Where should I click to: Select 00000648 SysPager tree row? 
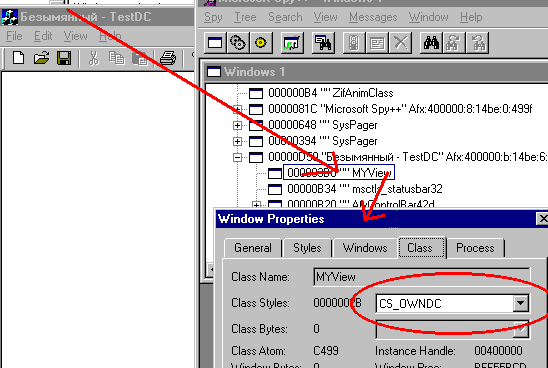(x=323, y=125)
